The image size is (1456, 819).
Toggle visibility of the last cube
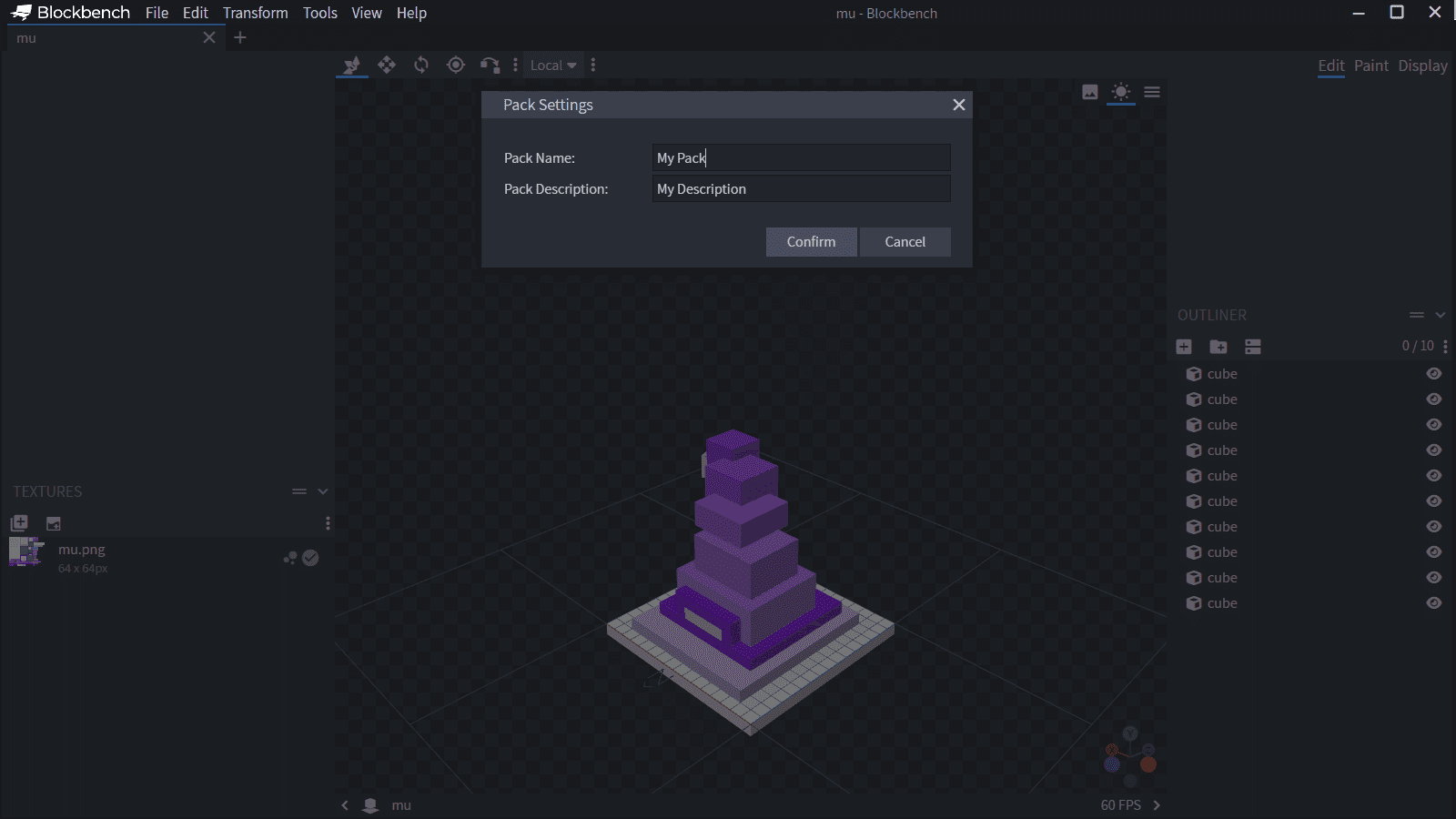pos(1434,603)
